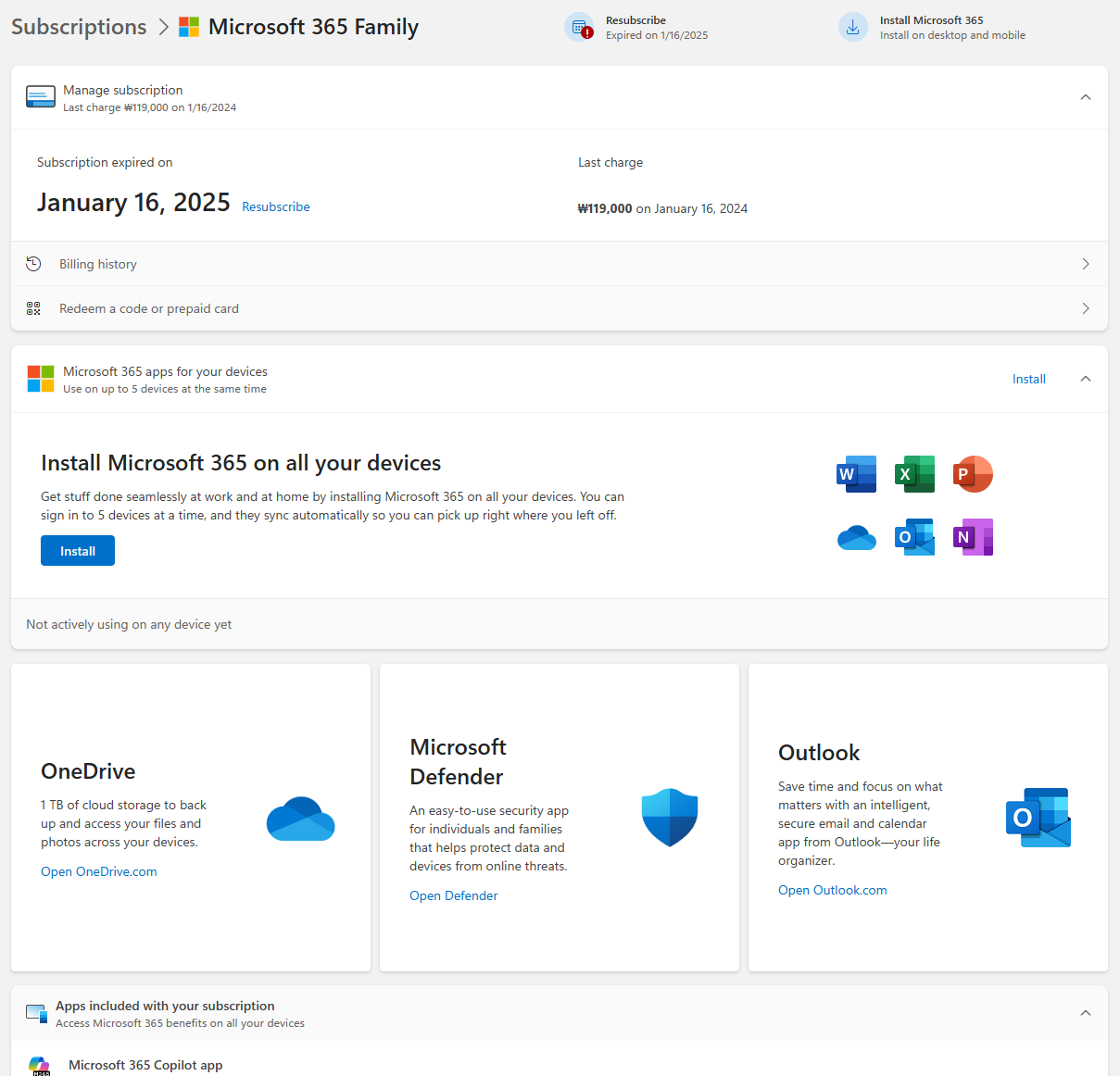The height and width of the screenshot is (1076, 1120).
Task: Click the OneDrive card heading
Action: [x=88, y=771]
